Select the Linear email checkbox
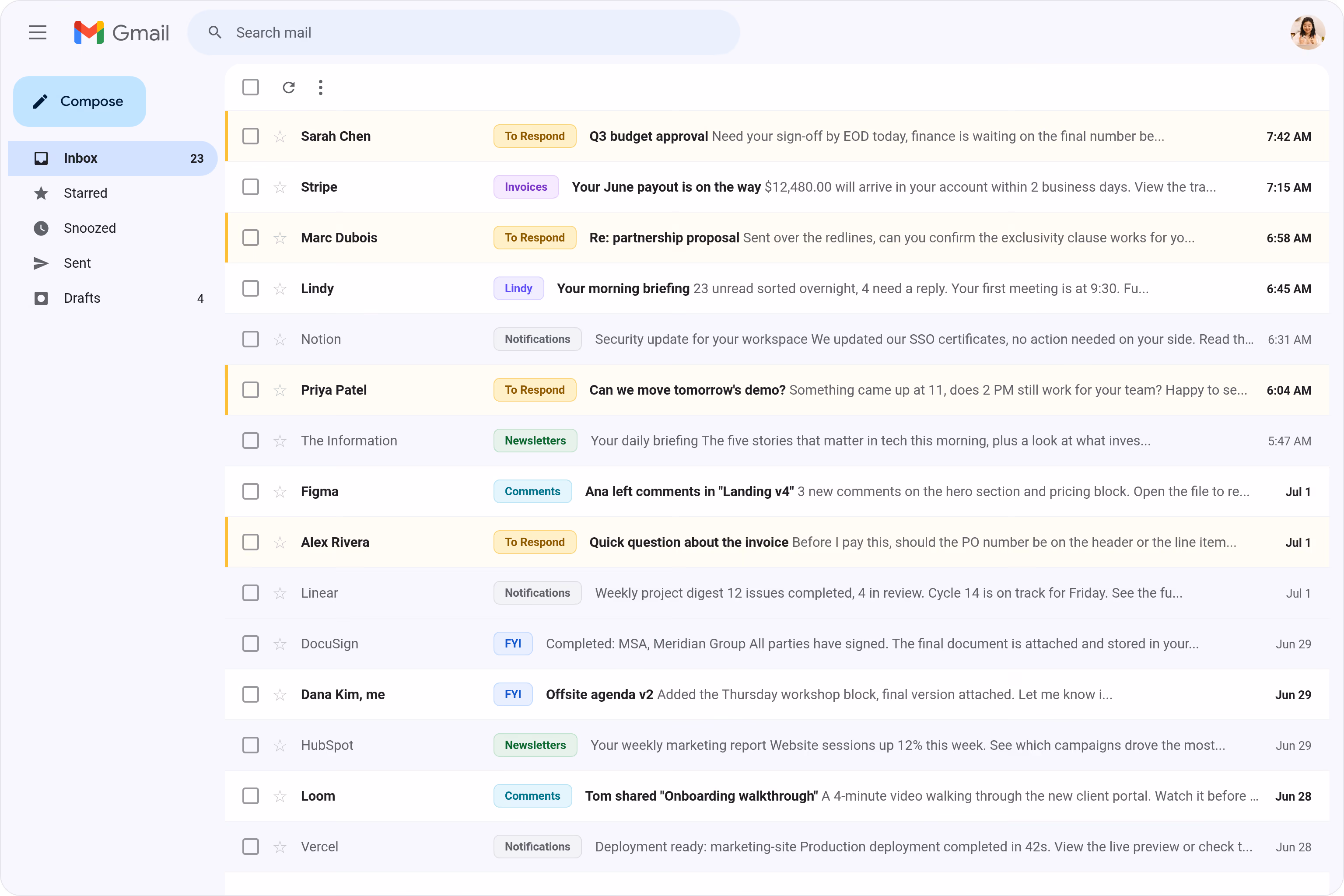Screen dimensions: 1344x896 pos(250,593)
